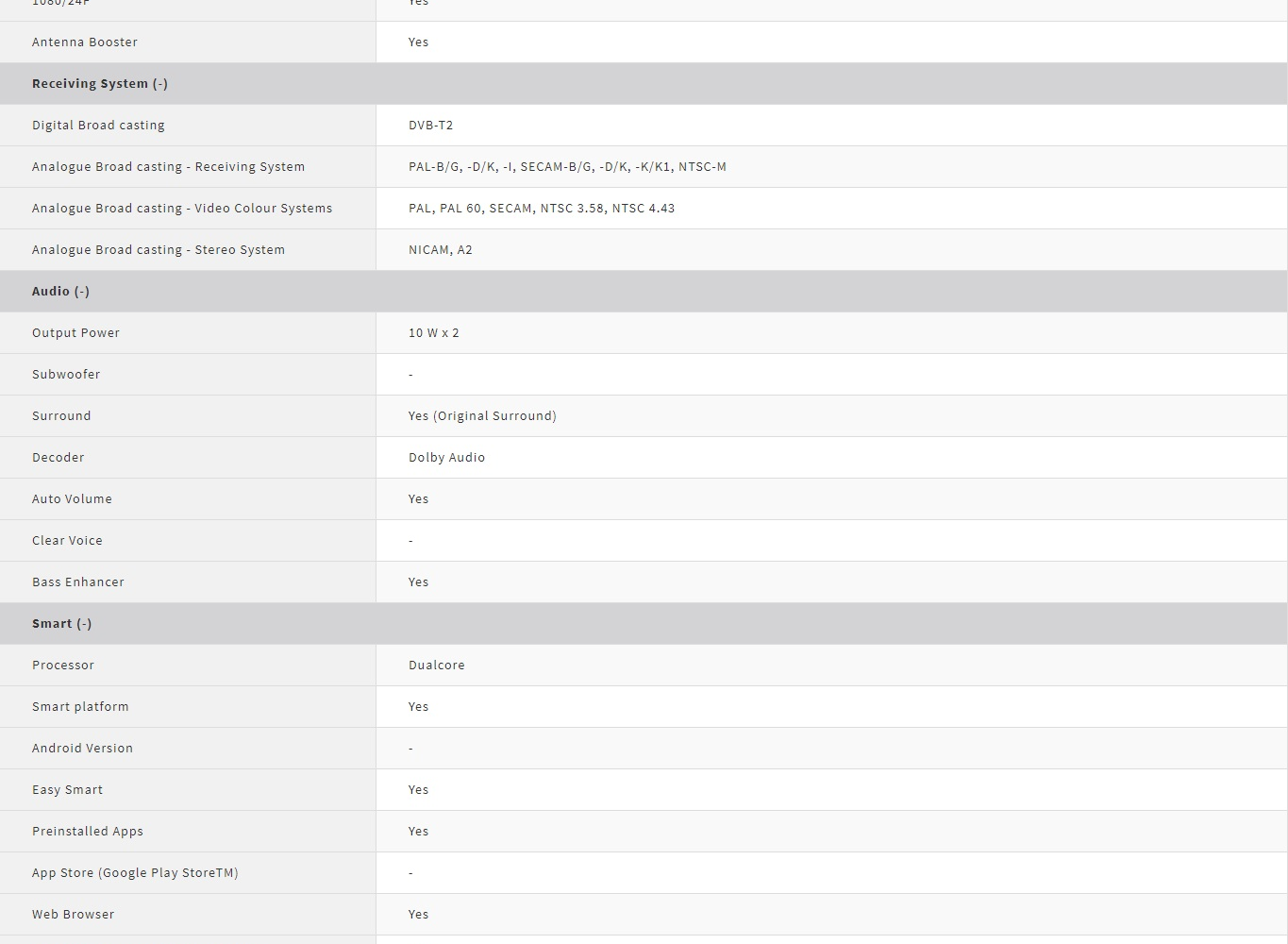Click the NICAM, A2 value
Viewport: 1288px width, 944px height.
(440, 250)
